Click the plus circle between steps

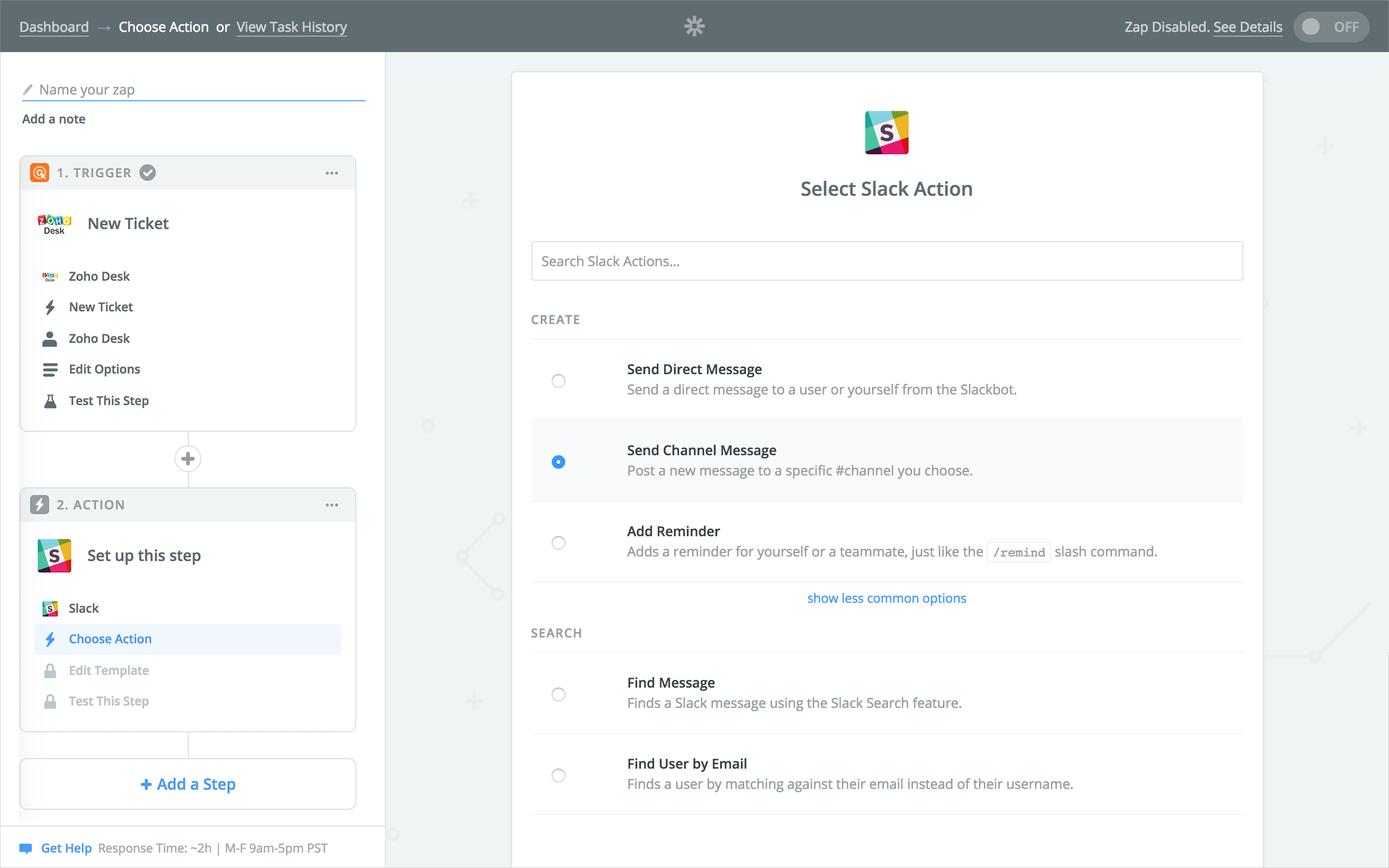point(188,459)
